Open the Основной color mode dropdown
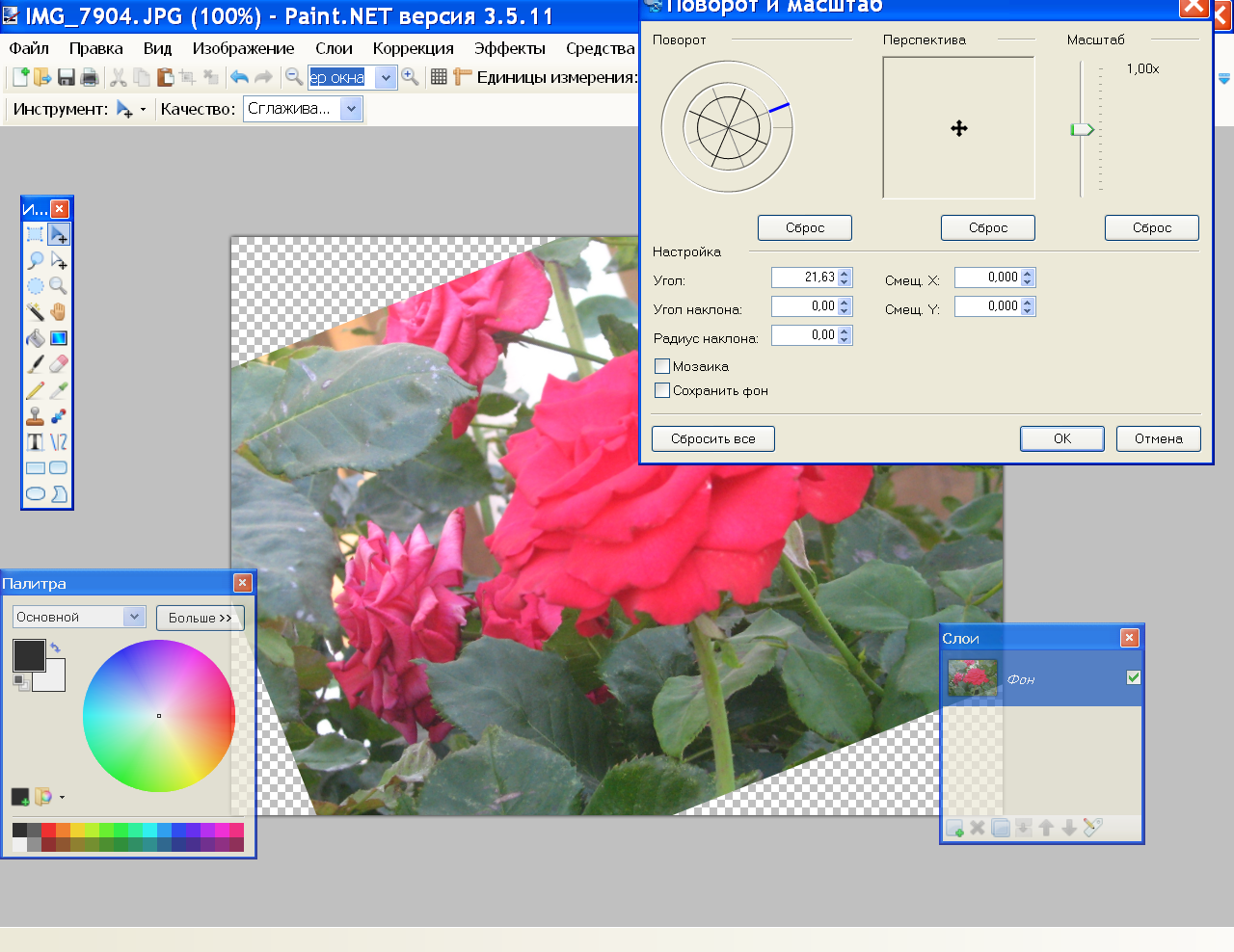Viewport: 1234px width, 952px height. click(x=134, y=617)
